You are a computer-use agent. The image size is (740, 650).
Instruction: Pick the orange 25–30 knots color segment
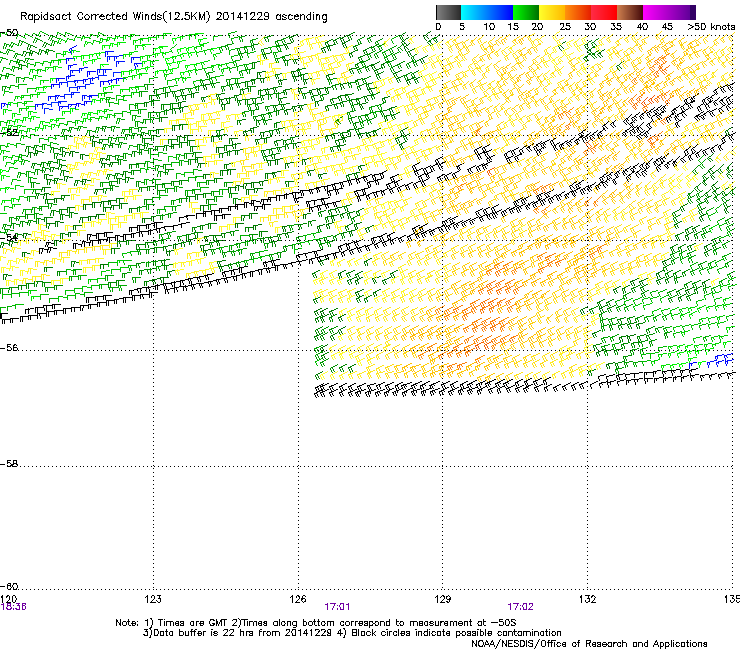pos(578,12)
